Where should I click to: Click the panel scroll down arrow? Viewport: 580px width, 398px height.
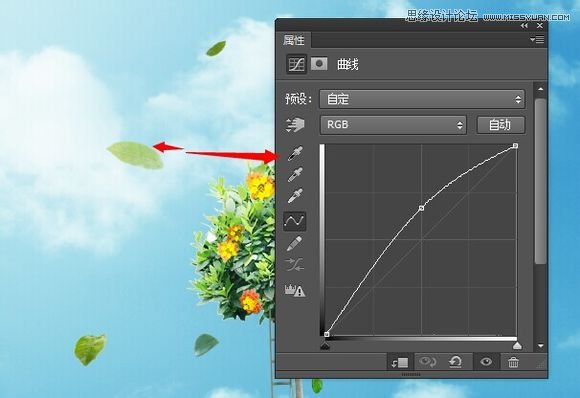point(540,346)
